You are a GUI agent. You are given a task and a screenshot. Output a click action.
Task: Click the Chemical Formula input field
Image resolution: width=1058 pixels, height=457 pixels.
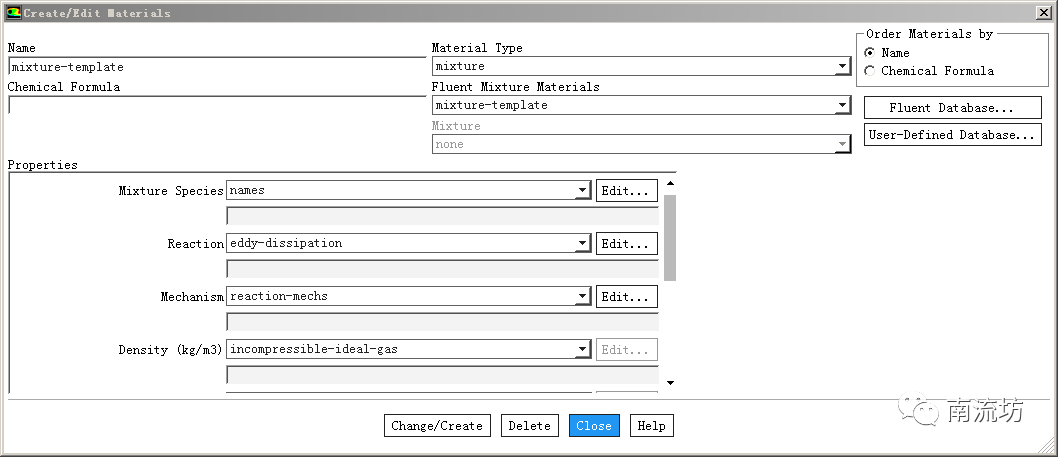216,105
